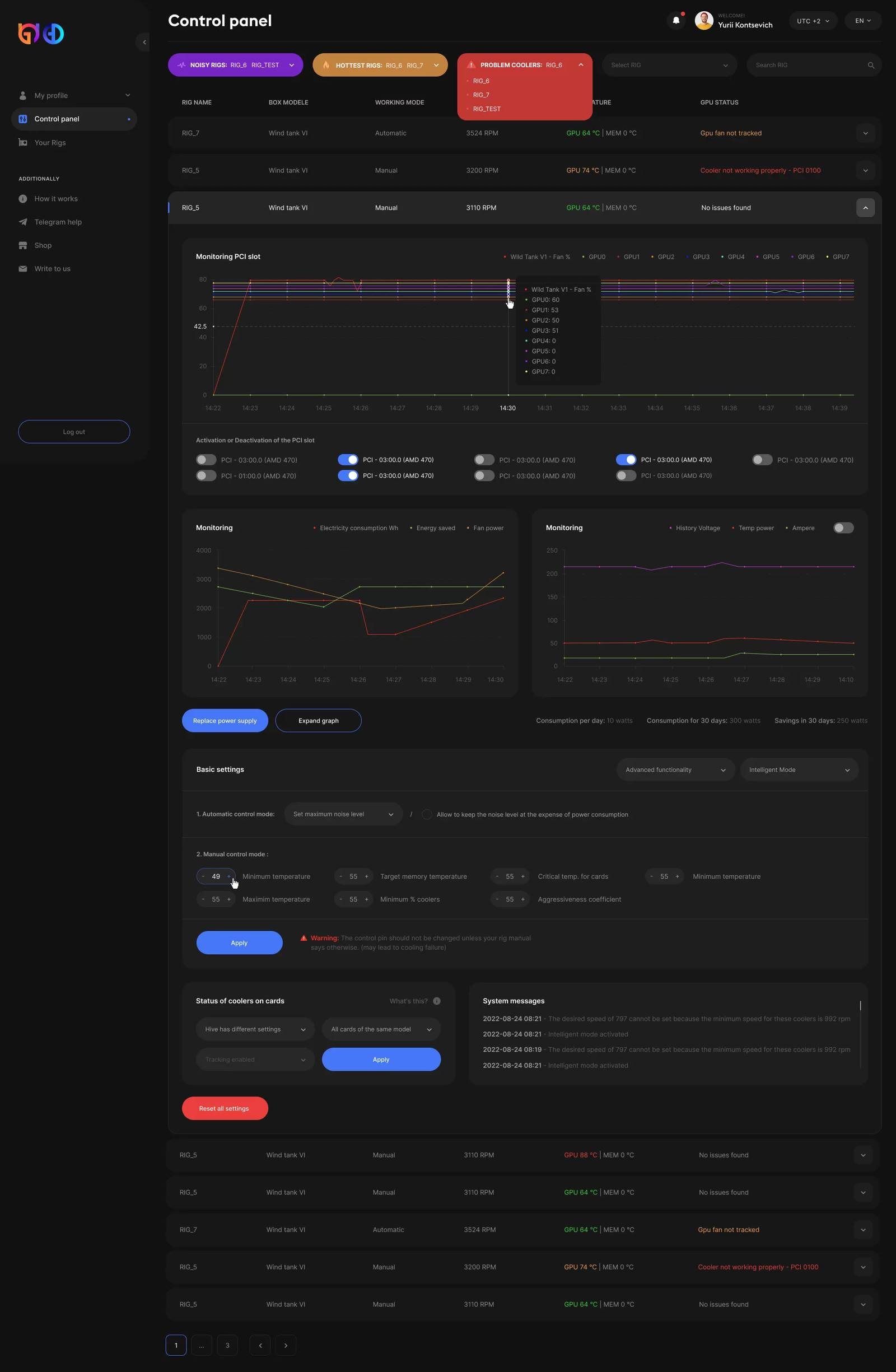Toggle PCI - 01:00.0 (AMD 470) switch

pyautogui.click(x=206, y=475)
